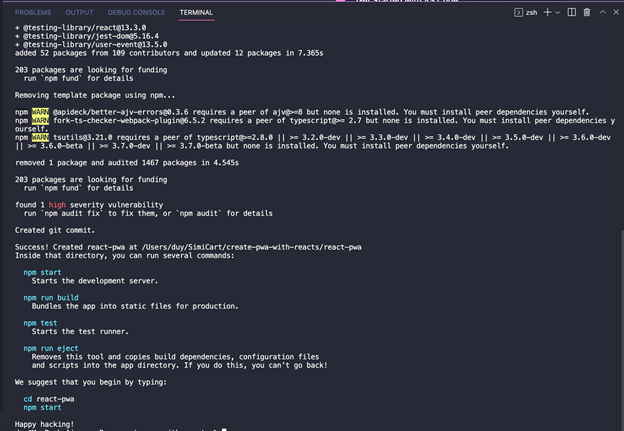
Task: Show the DEBUG CONSOLE tab
Action: pyautogui.click(x=136, y=12)
